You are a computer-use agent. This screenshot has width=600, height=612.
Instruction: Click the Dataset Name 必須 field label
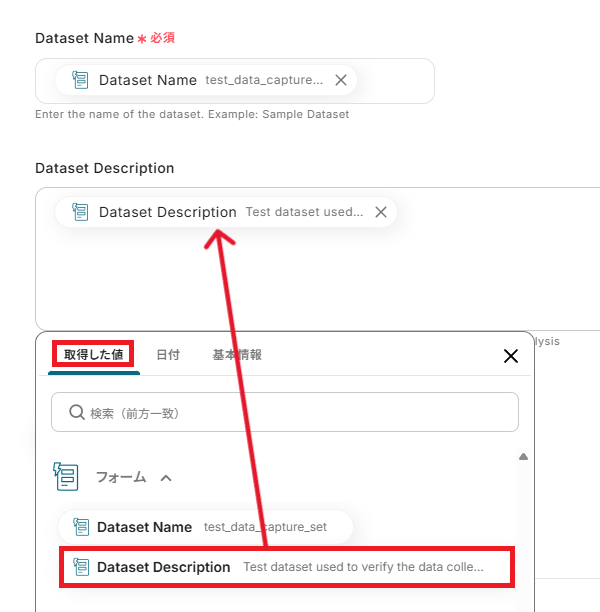[x=105, y=38]
